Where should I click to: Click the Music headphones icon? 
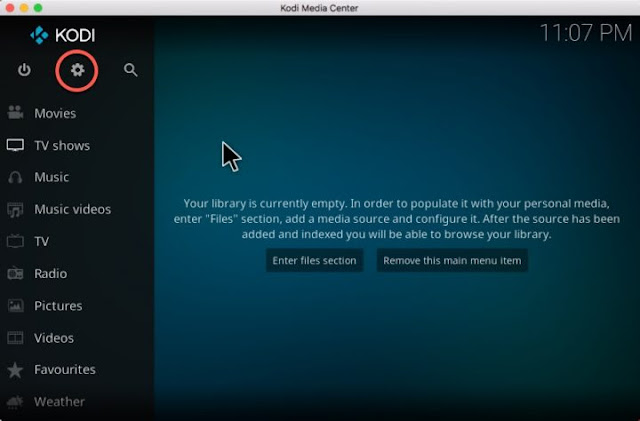pos(15,177)
